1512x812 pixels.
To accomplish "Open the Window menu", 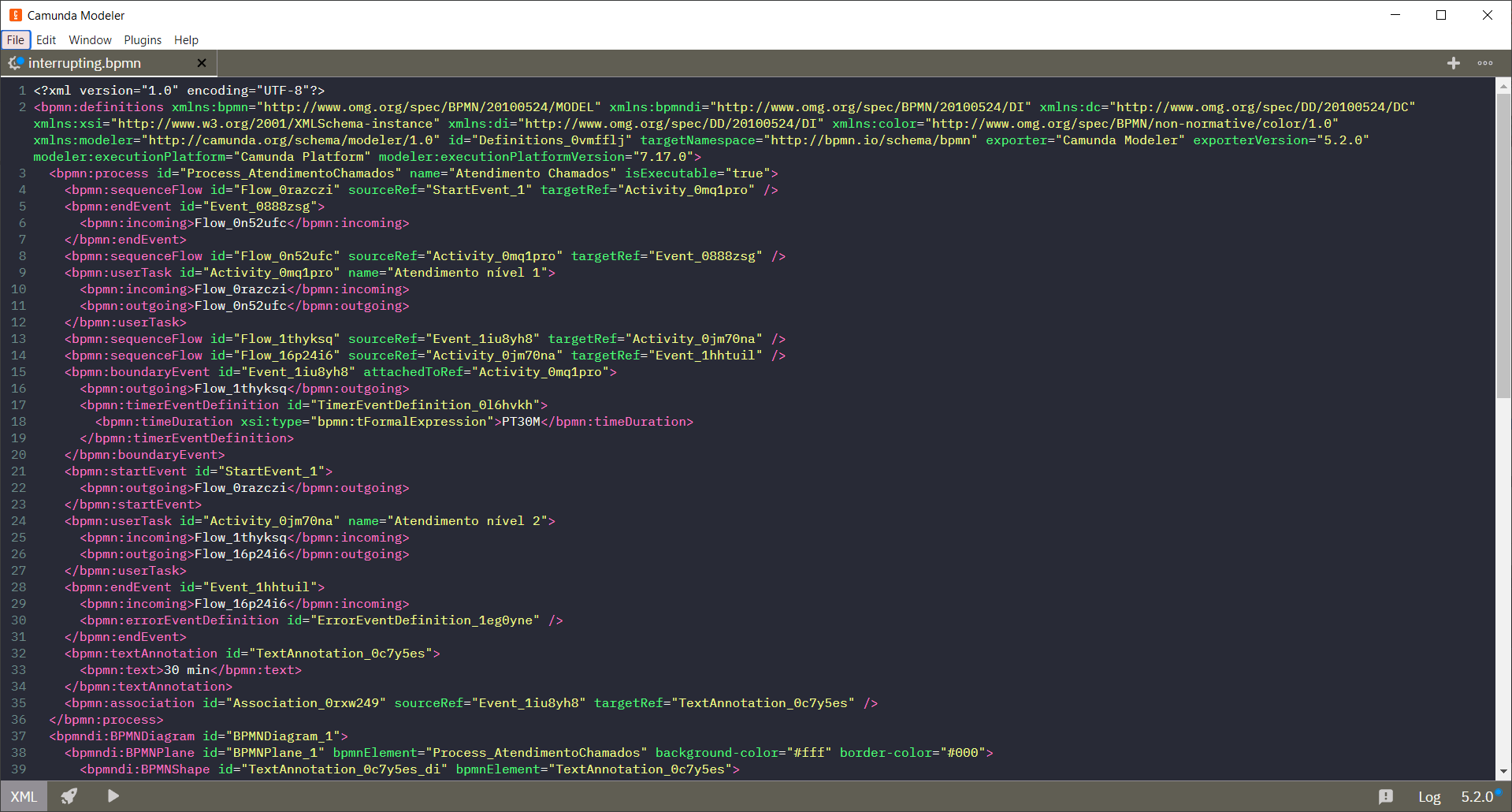I will (90, 39).
